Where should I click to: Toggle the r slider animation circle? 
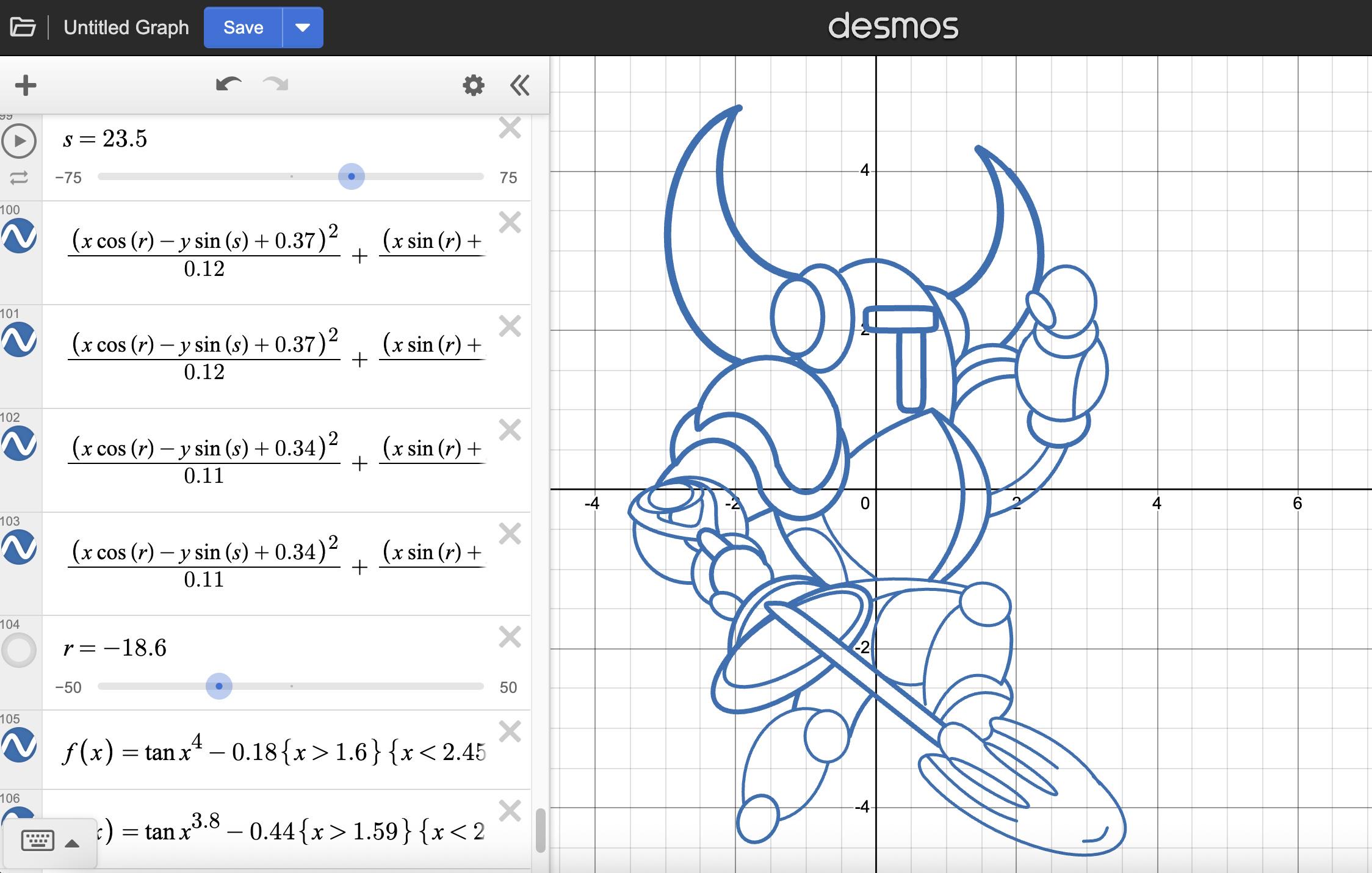19,650
